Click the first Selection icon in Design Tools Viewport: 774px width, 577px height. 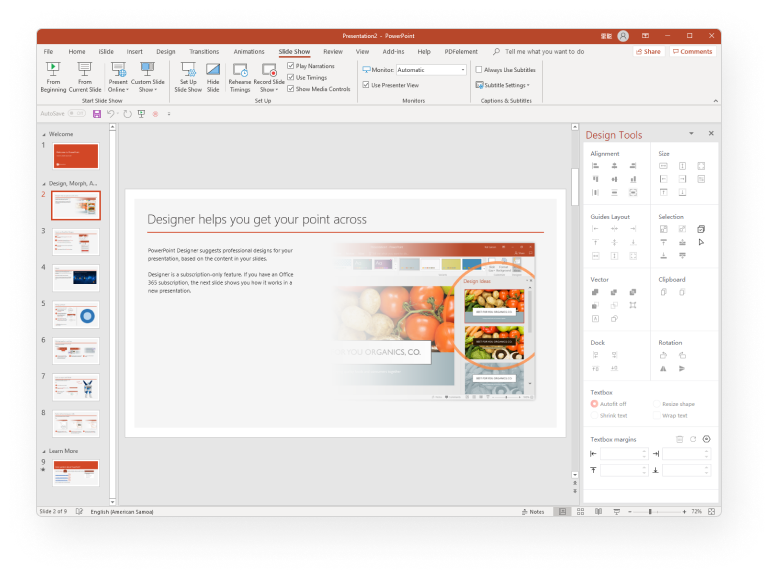663,229
